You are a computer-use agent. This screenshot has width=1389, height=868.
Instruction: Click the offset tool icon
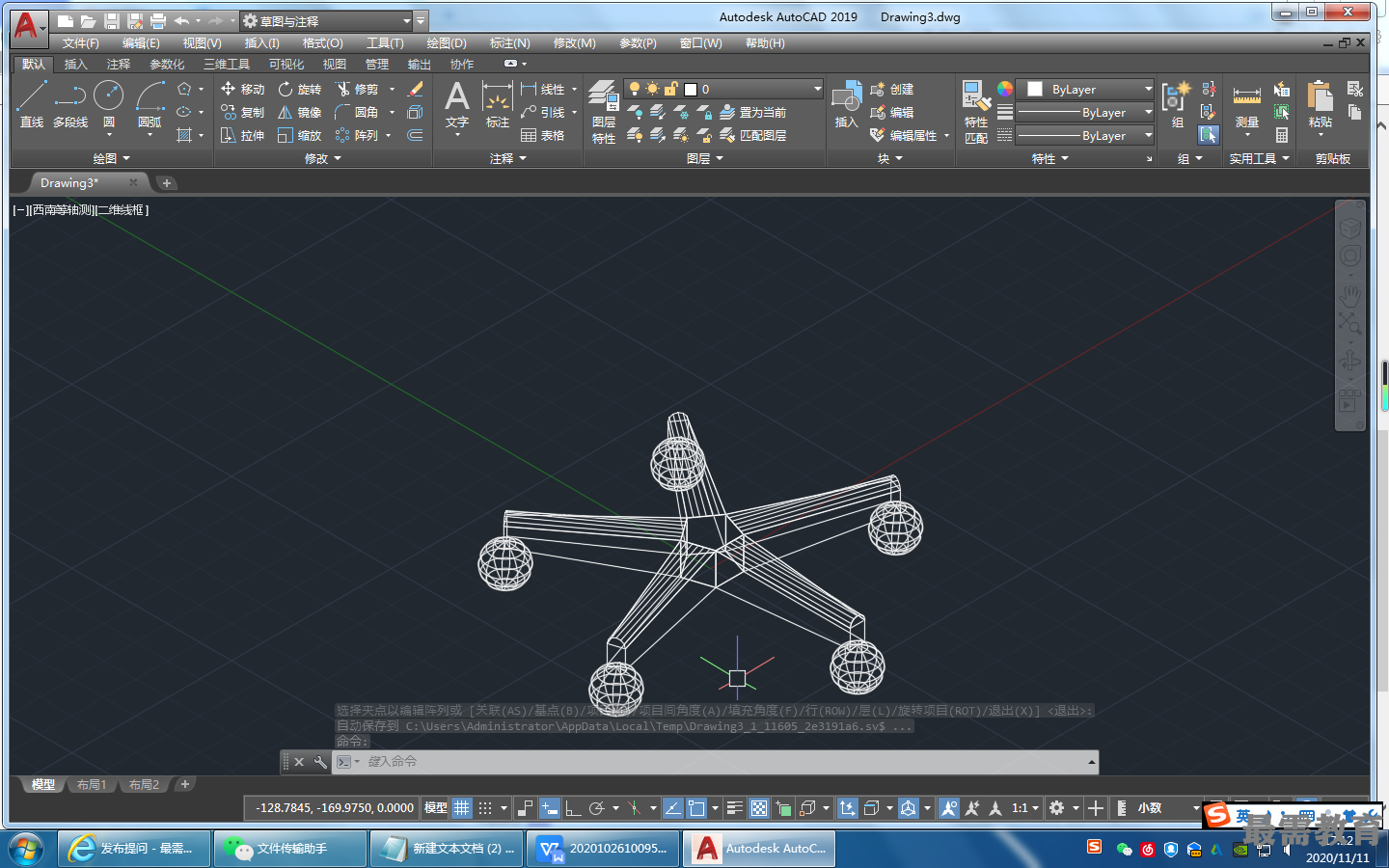pos(416,135)
